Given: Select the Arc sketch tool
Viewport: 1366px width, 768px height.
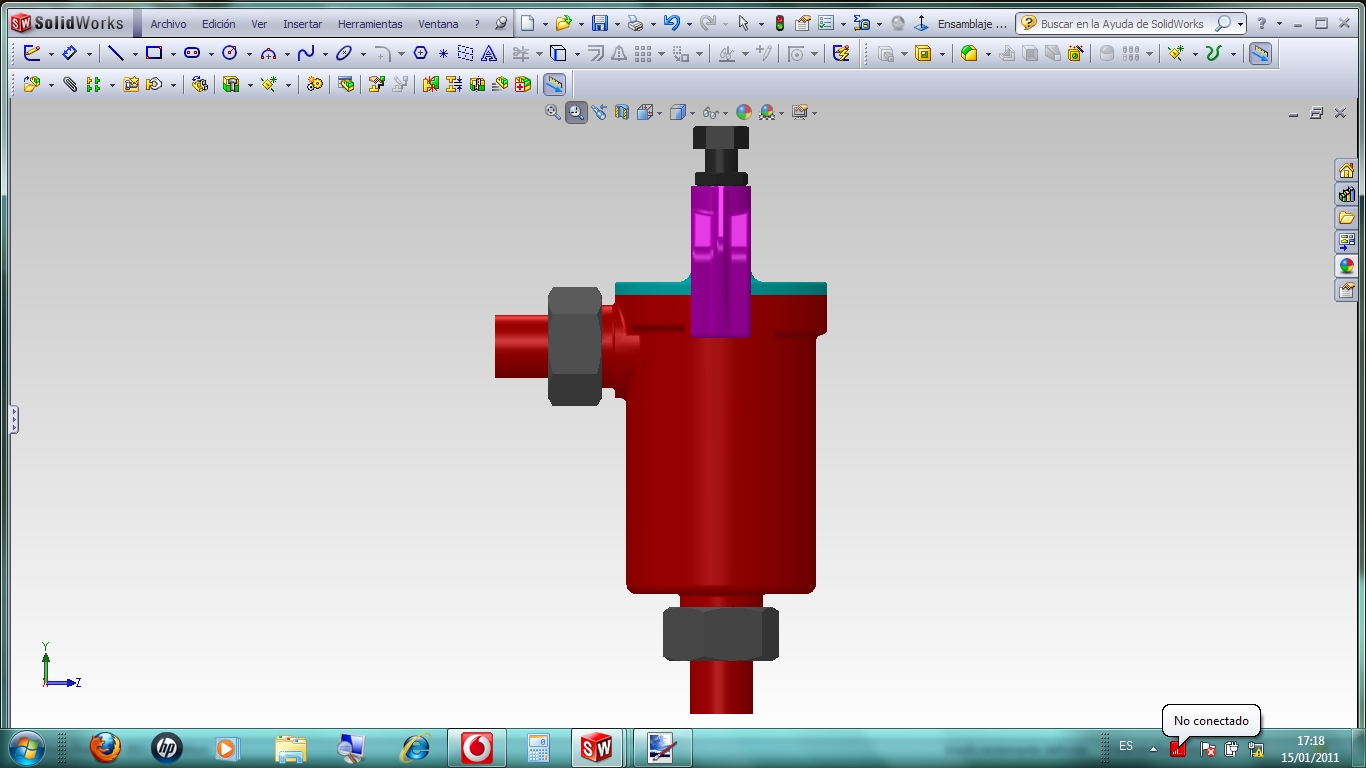Looking at the screenshot, I should tap(268, 54).
